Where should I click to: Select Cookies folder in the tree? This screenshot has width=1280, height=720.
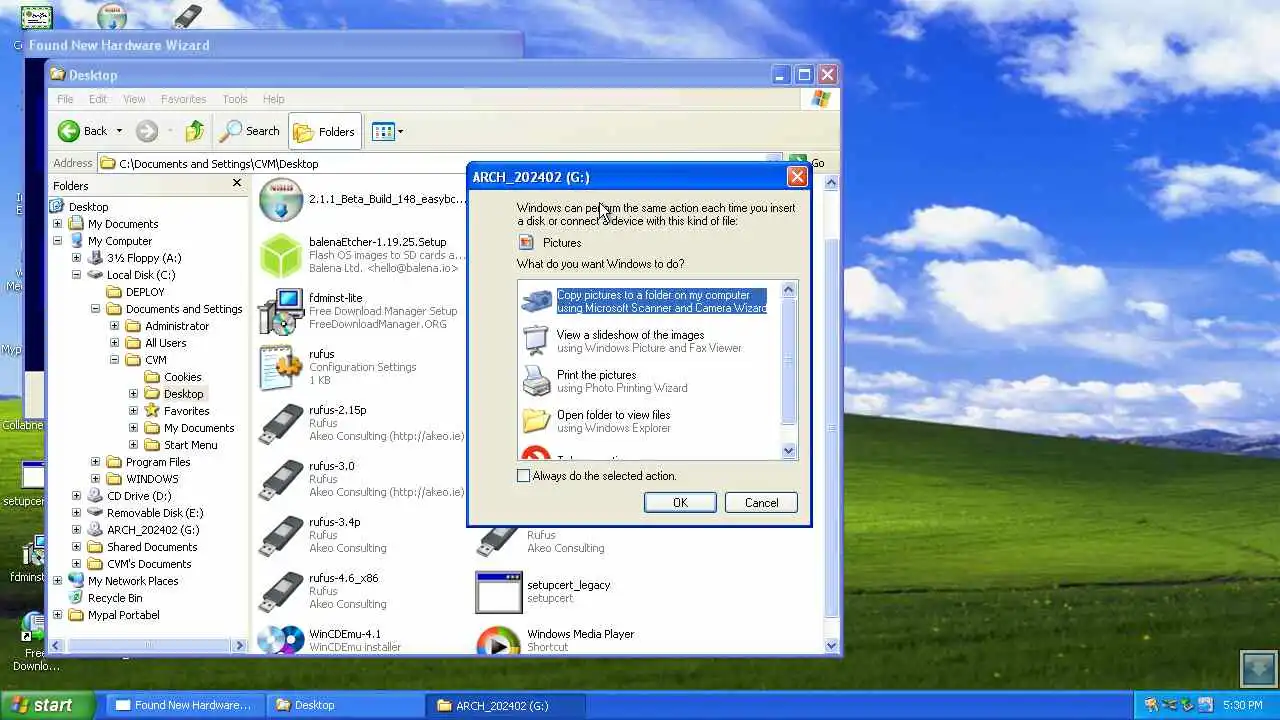tap(182, 377)
